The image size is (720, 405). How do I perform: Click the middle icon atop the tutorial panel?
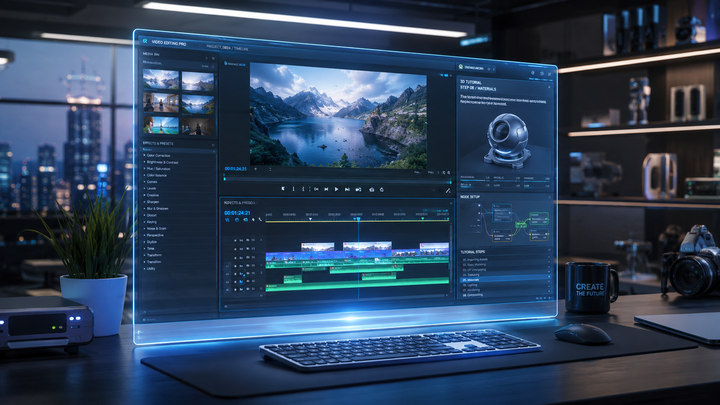(542, 73)
